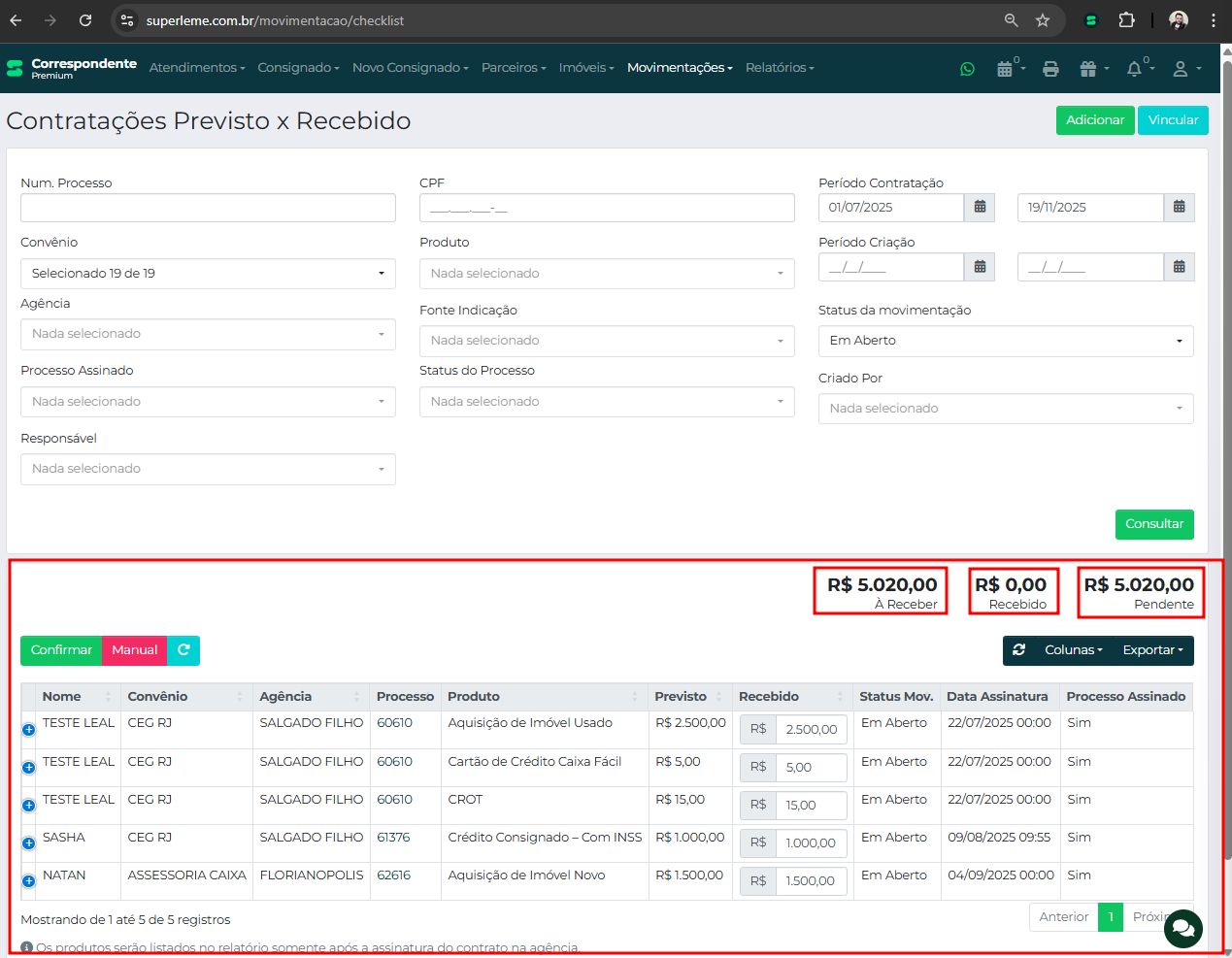The height and width of the screenshot is (958, 1232).
Task: Click the green Adicionar button
Action: [x=1094, y=120]
